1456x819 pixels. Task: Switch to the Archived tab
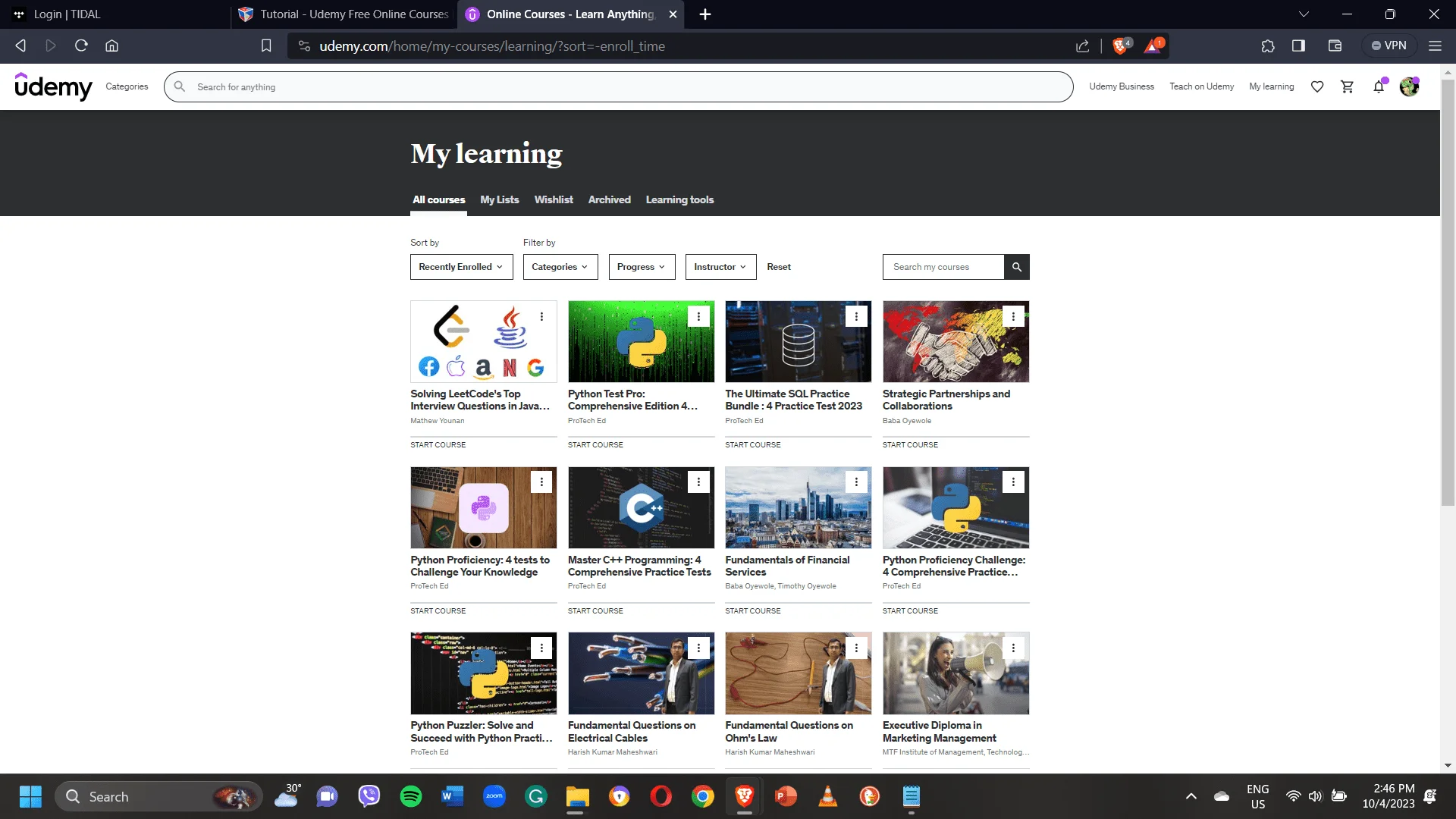[609, 199]
